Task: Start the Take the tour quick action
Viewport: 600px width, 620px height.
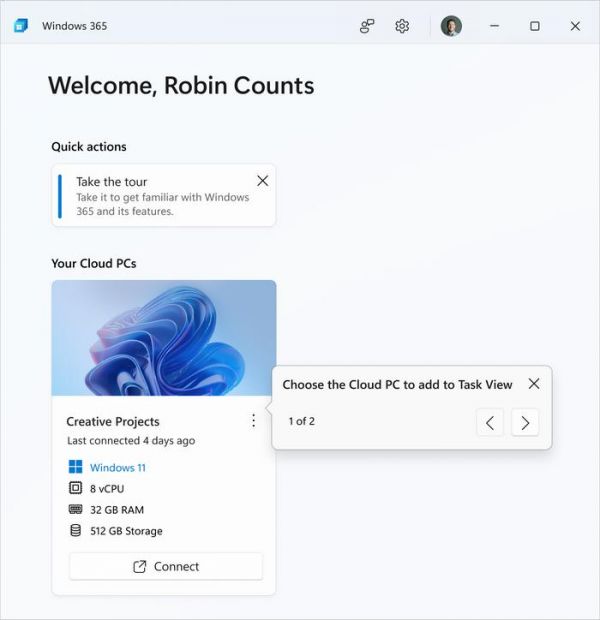Action: (150, 196)
